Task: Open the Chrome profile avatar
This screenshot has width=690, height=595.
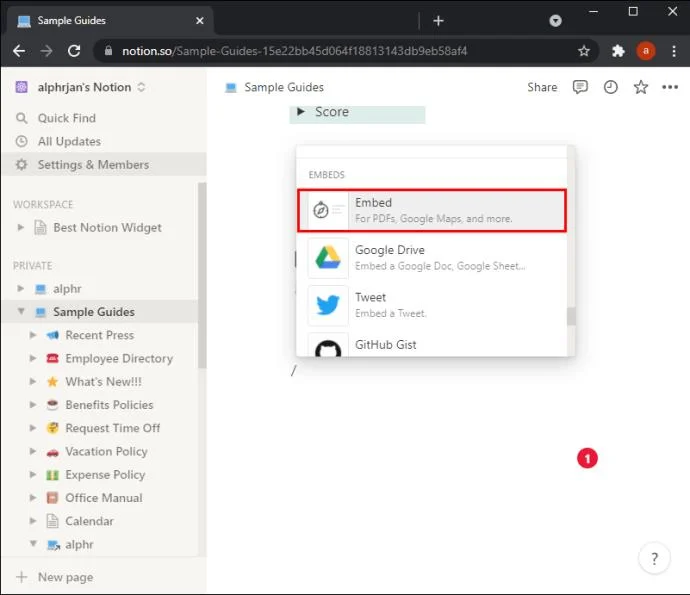Action: click(646, 51)
